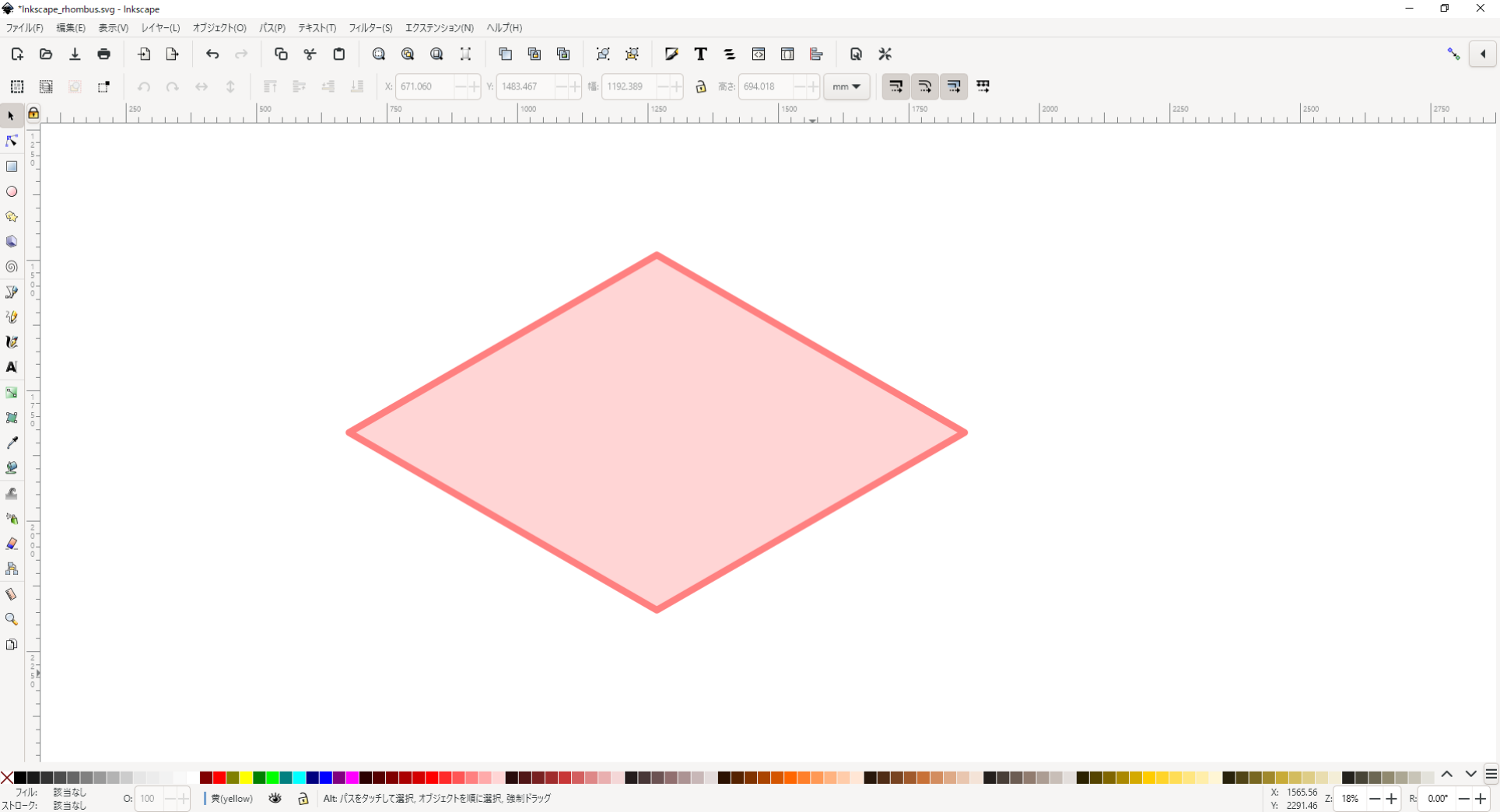
Task: Select the Text tool
Action: [11, 366]
